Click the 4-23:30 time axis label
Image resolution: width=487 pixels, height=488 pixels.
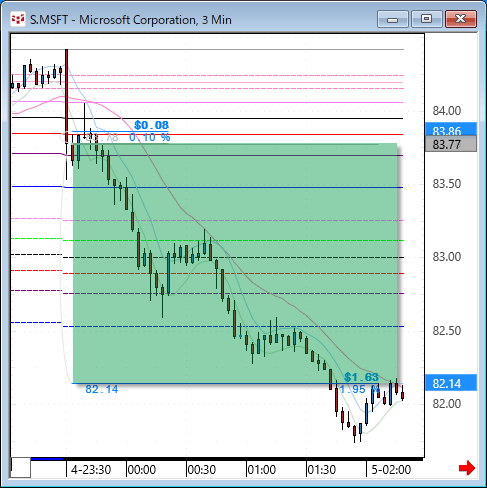pos(91,470)
